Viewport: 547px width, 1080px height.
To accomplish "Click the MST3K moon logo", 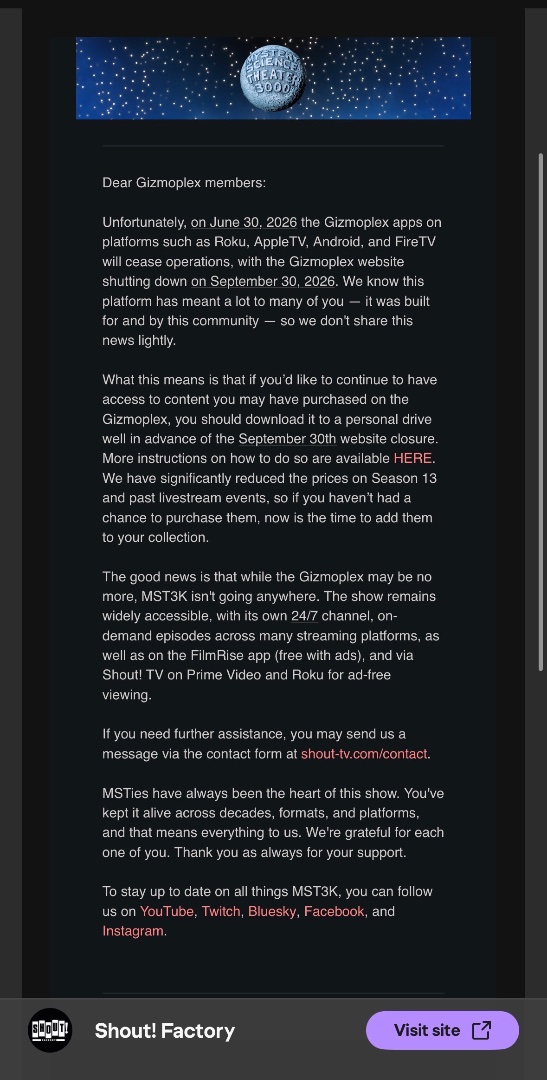I will click(x=273, y=77).
